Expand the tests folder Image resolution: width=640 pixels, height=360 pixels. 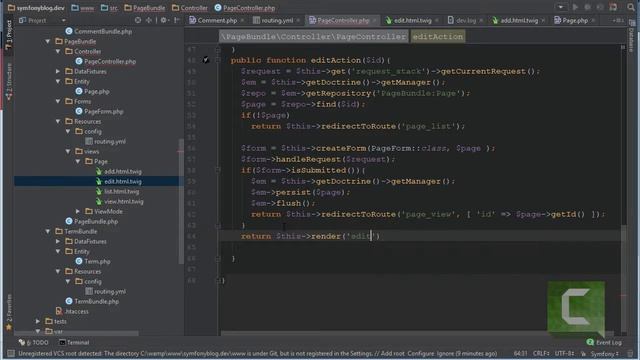(38, 321)
